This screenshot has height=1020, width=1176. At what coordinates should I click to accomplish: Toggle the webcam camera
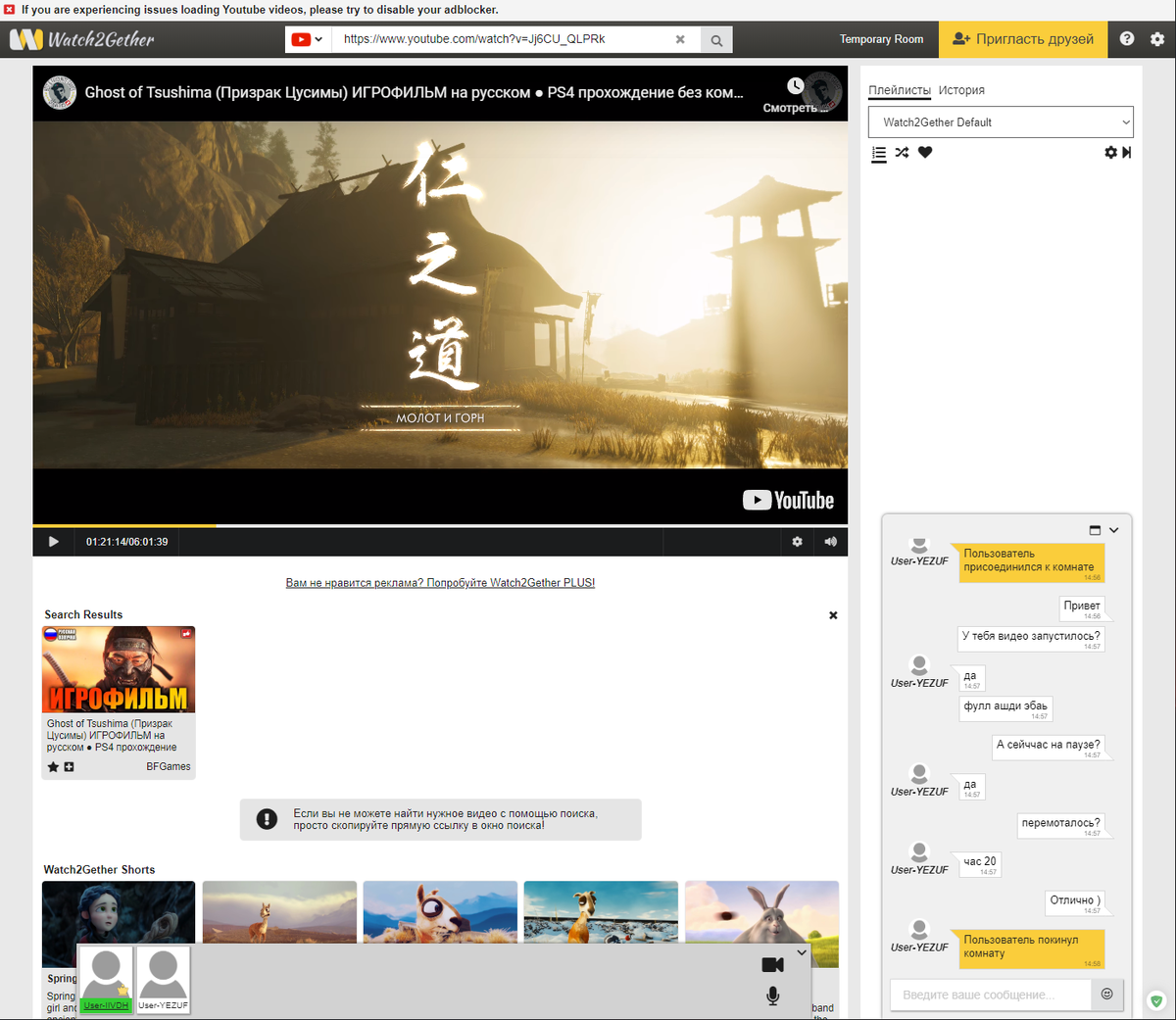tap(772, 965)
